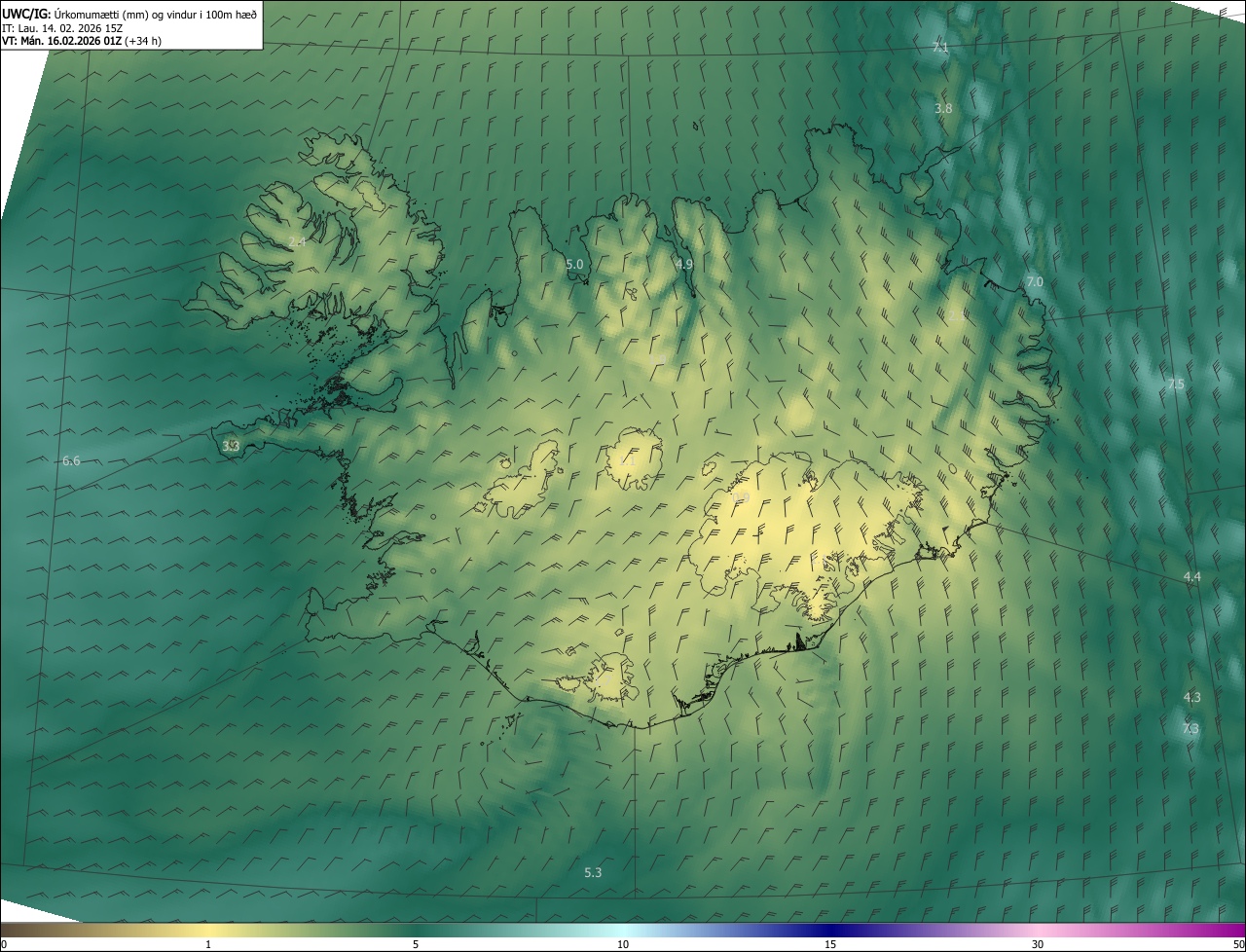Screen dimensions: 1246x952
Task: Click the 7.1 value label on the map
Action: tap(940, 47)
